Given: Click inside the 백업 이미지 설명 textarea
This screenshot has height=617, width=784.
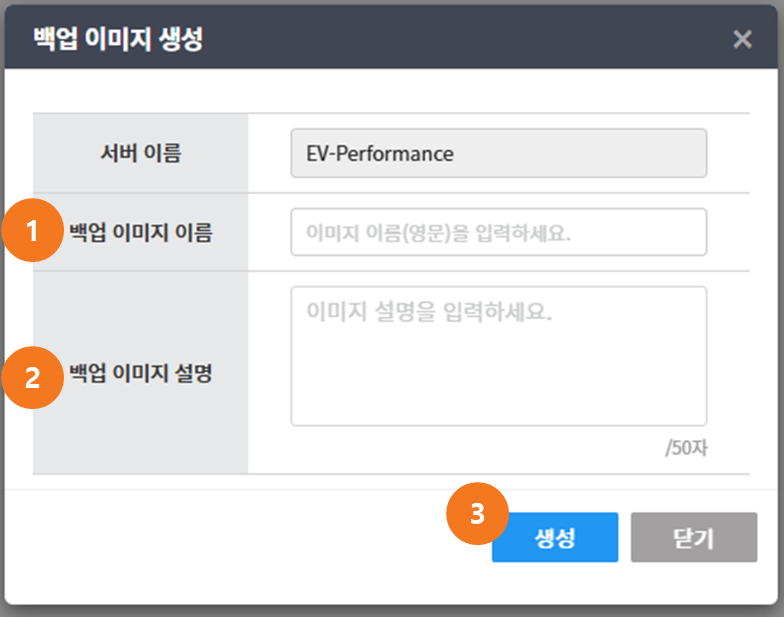Looking at the screenshot, I should [498, 370].
